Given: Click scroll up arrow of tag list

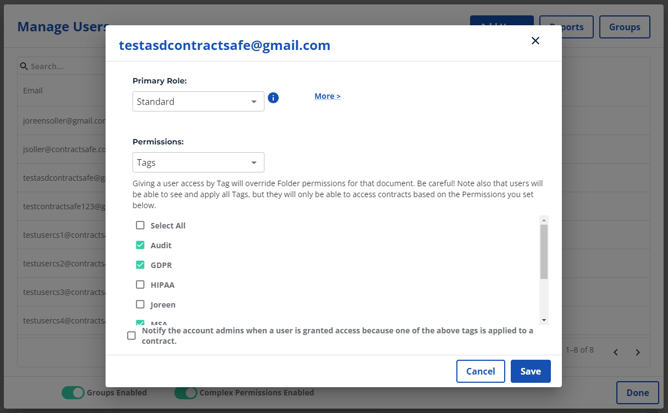Looking at the screenshot, I should pos(544,220).
